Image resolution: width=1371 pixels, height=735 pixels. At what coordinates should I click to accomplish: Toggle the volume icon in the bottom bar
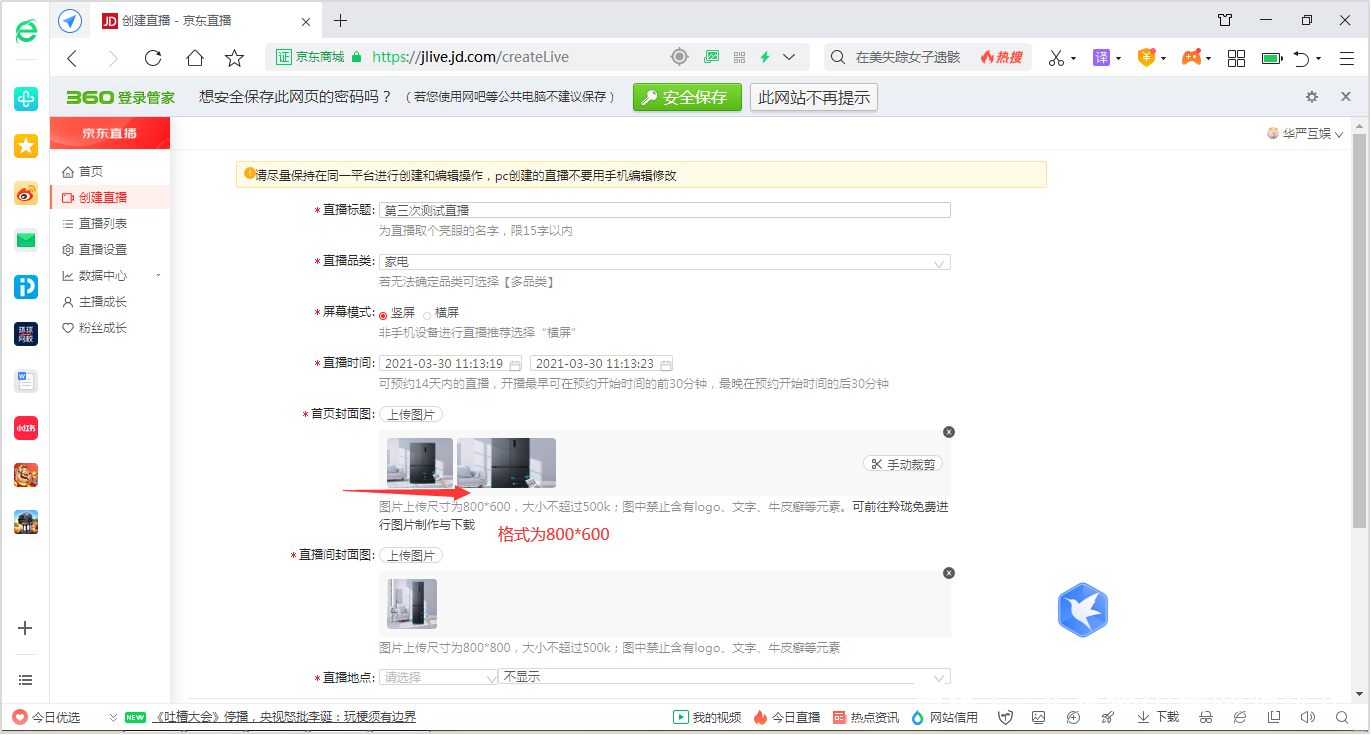(1306, 717)
